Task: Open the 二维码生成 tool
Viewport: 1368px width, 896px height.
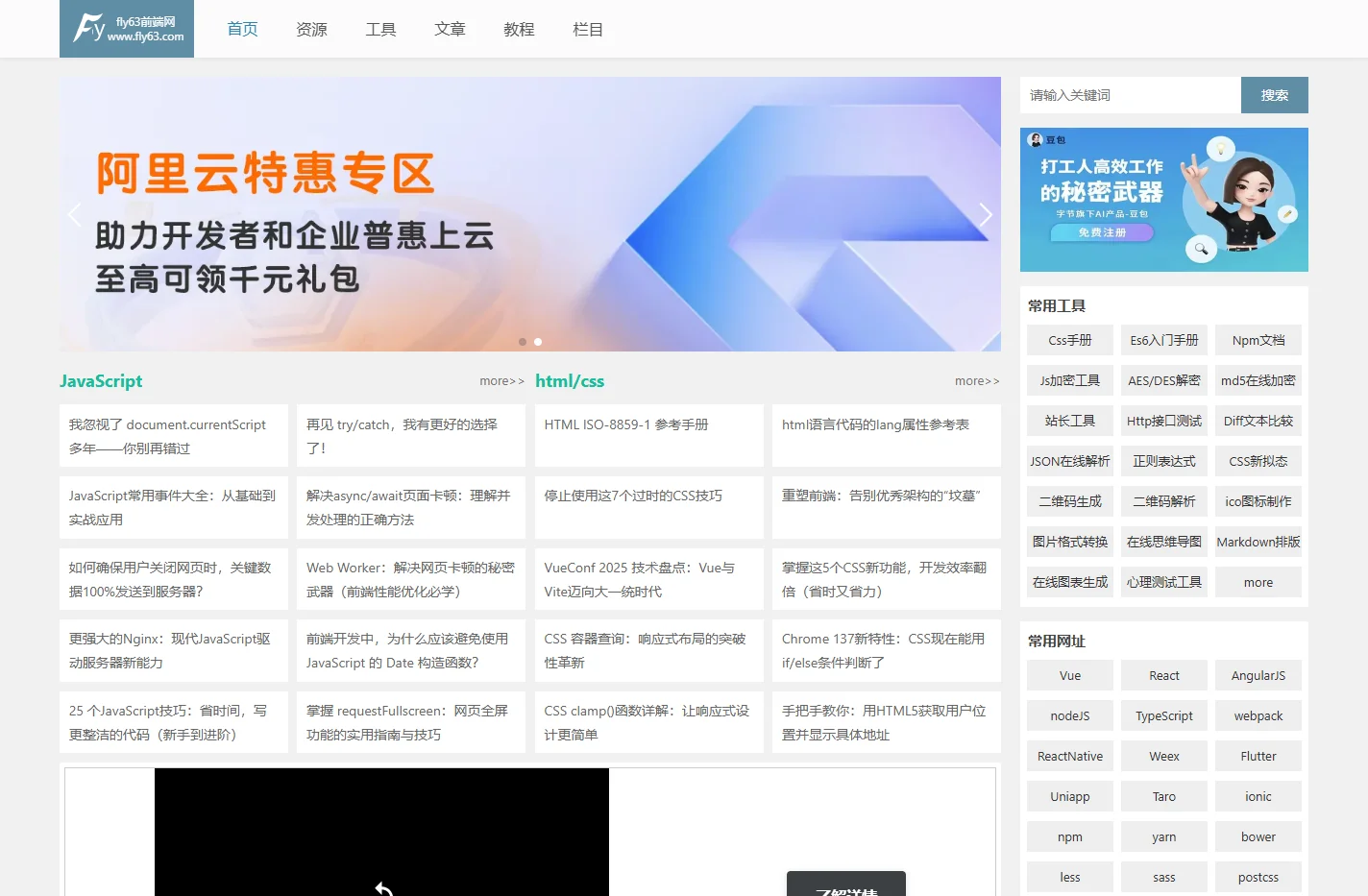Action: click(1070, 501)
